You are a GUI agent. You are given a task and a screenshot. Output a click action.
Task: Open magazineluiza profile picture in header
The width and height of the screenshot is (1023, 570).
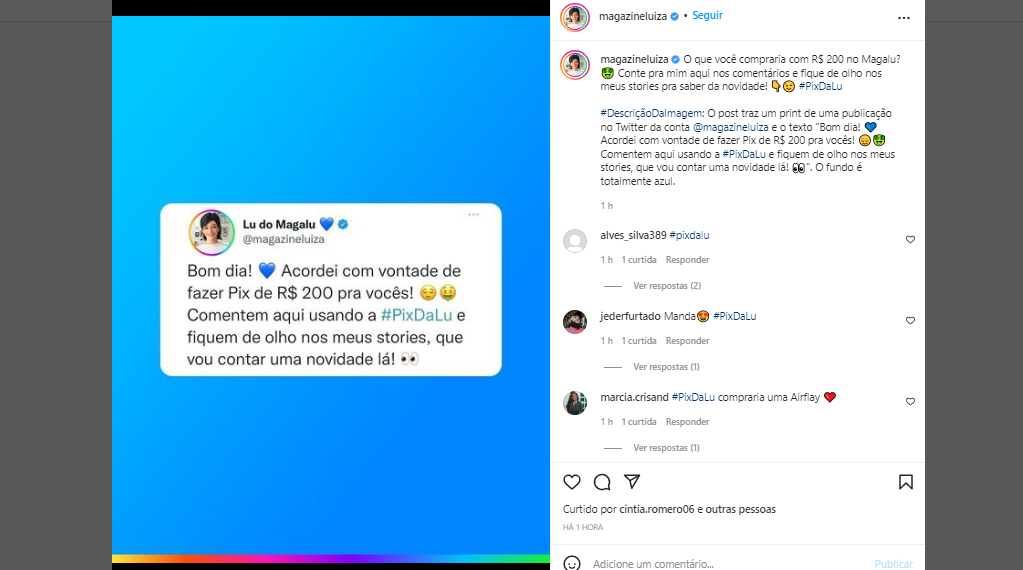pyautogui.click(x=575, y=18)
